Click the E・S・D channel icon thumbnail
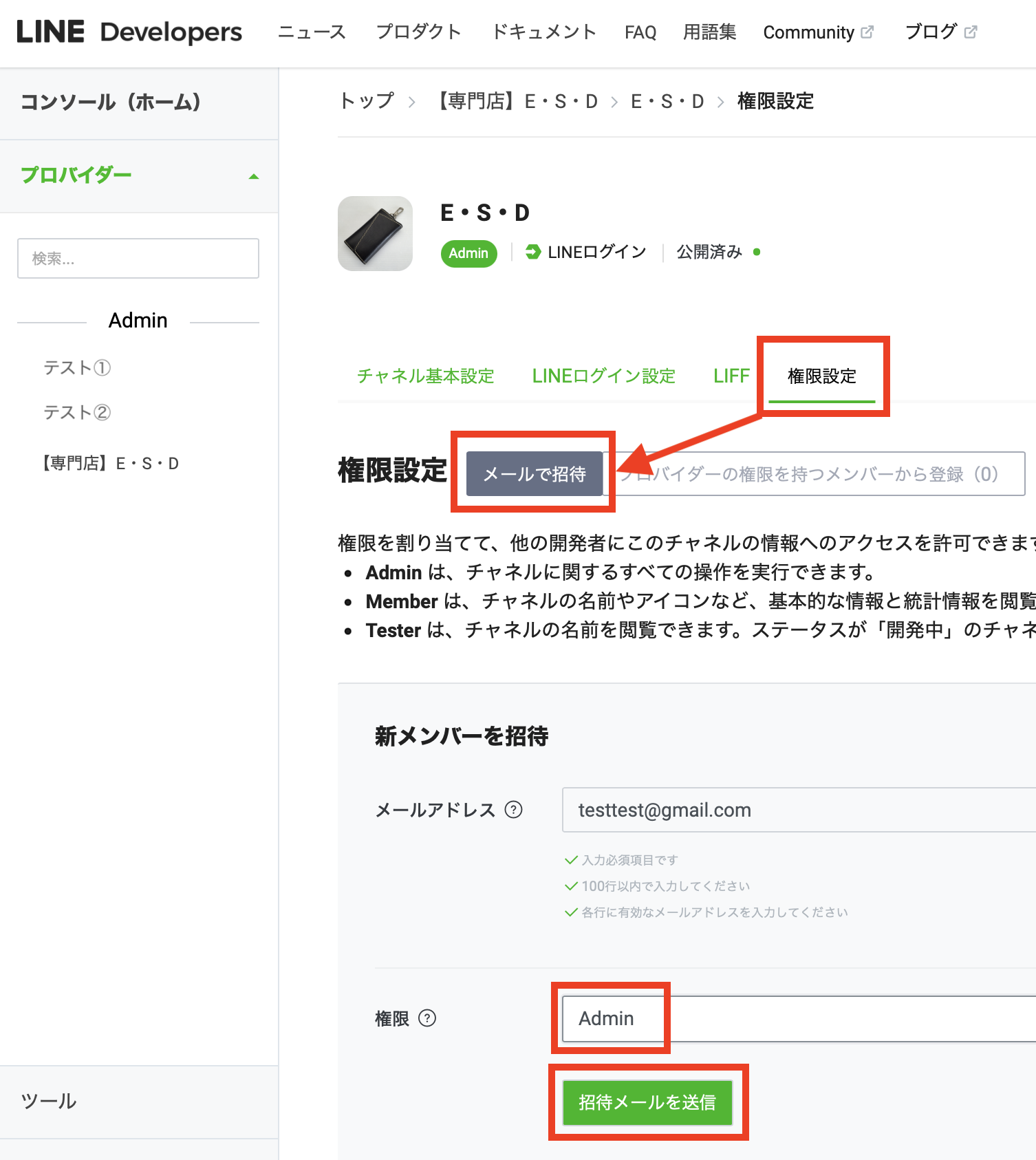 (375, 234)
